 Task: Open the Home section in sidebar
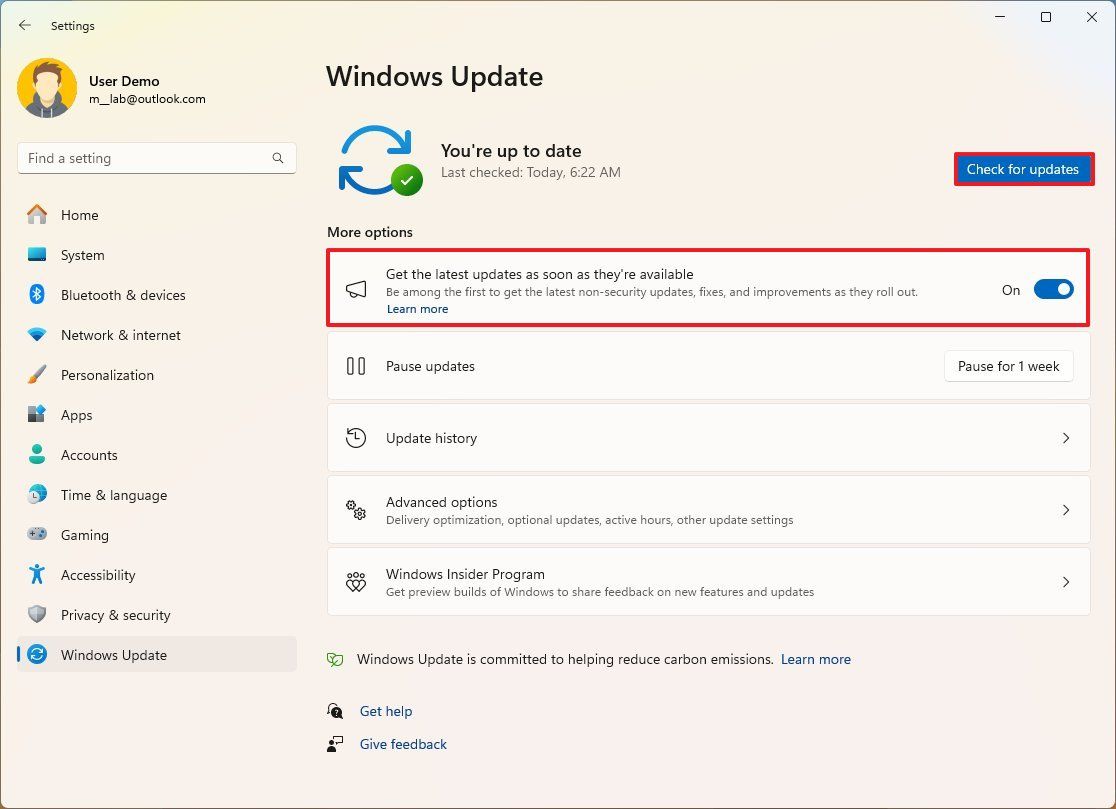(x=79, y=215)
